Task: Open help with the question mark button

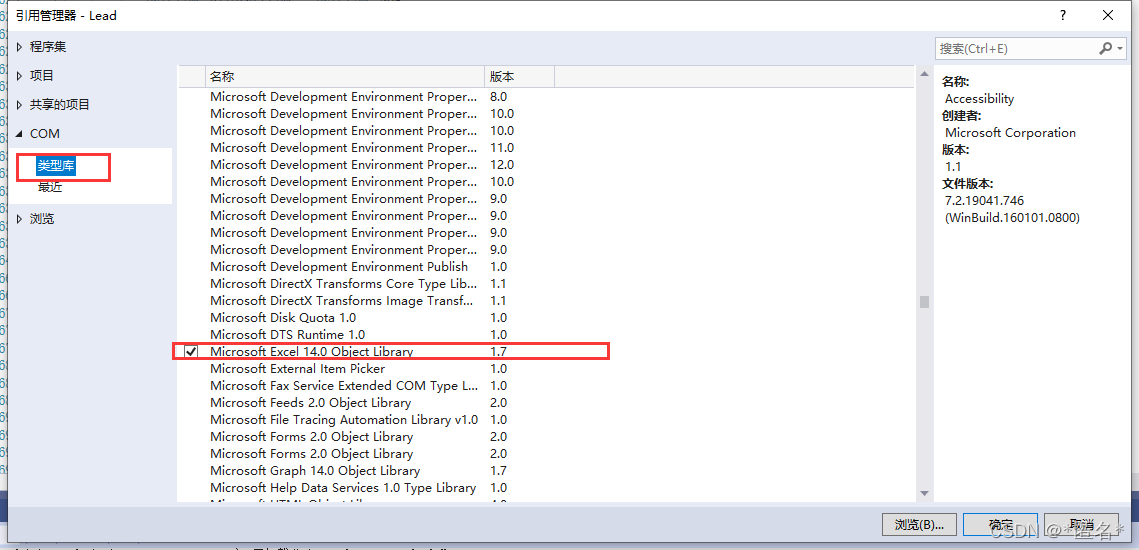Action: click(x=1062, y=15)
